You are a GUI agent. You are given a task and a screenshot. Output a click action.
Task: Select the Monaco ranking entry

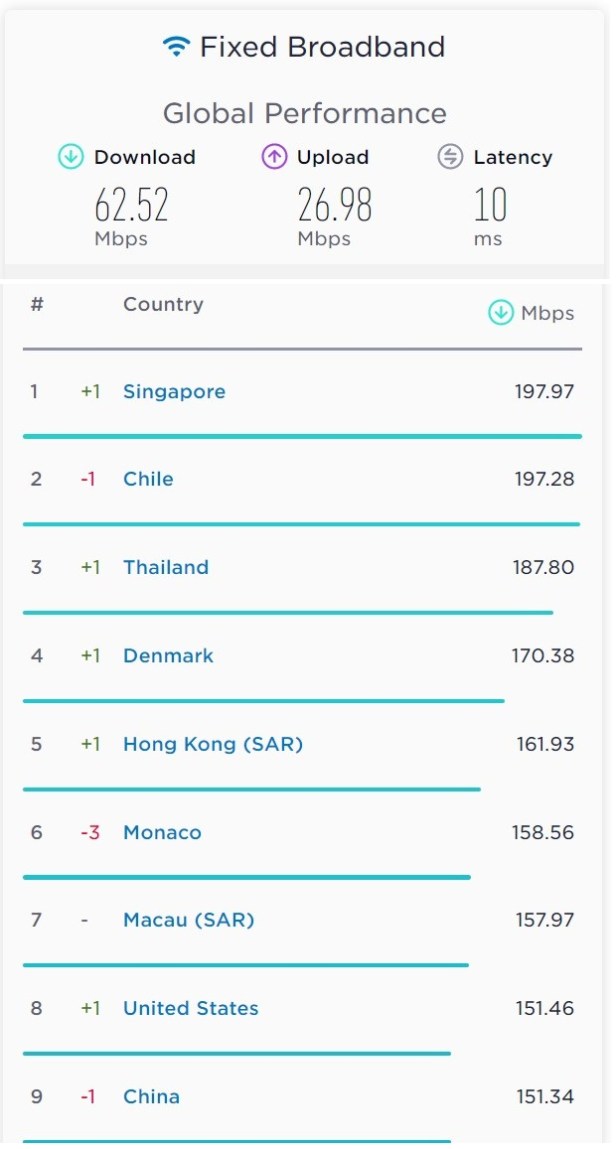[x=161, y=832]
